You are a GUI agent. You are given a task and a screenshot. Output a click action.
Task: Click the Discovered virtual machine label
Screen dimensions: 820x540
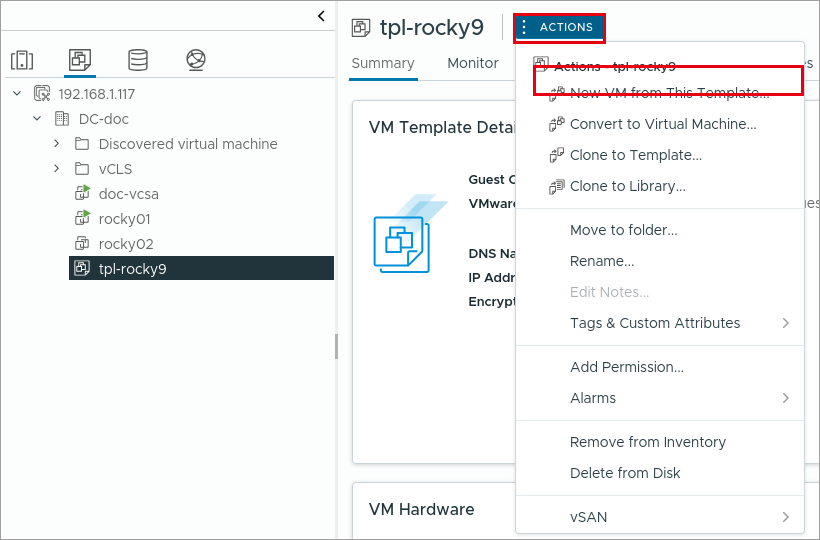click(x=188, y=144)
